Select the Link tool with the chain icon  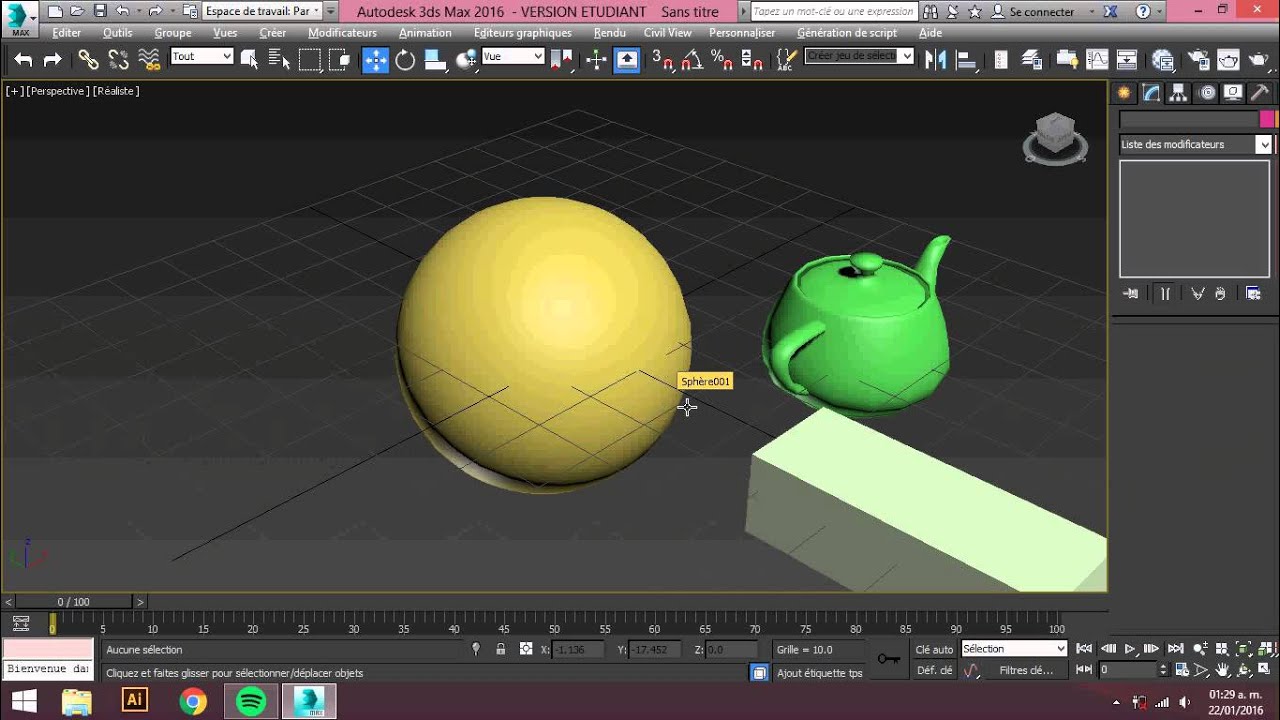tap(88, 60)
